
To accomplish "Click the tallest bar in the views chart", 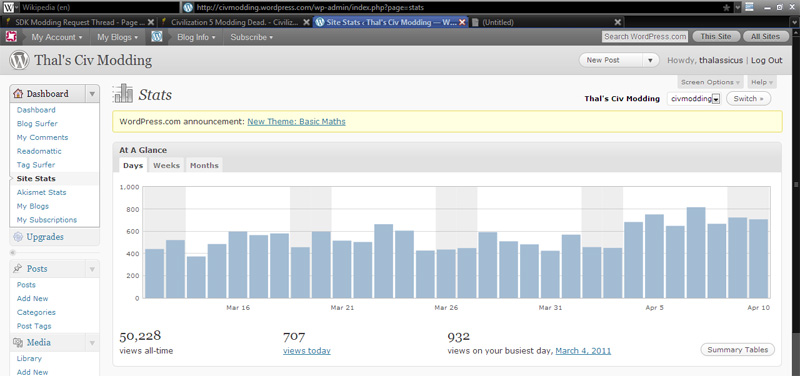I will [696, 252].
